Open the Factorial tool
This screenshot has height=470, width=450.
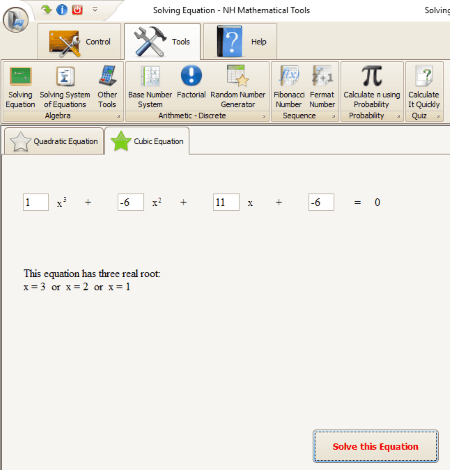191,82
